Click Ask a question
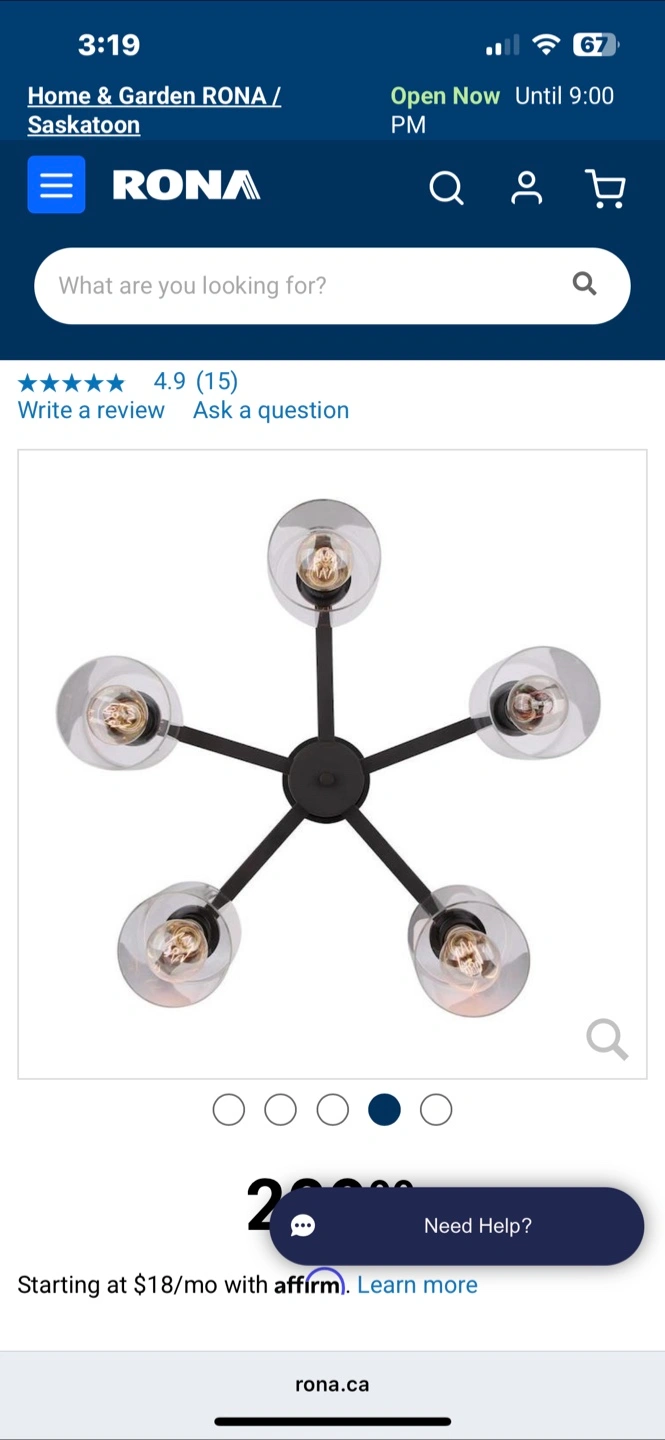Image resolution: width=665 pixels, height=1440 pixels. (271, 410)
